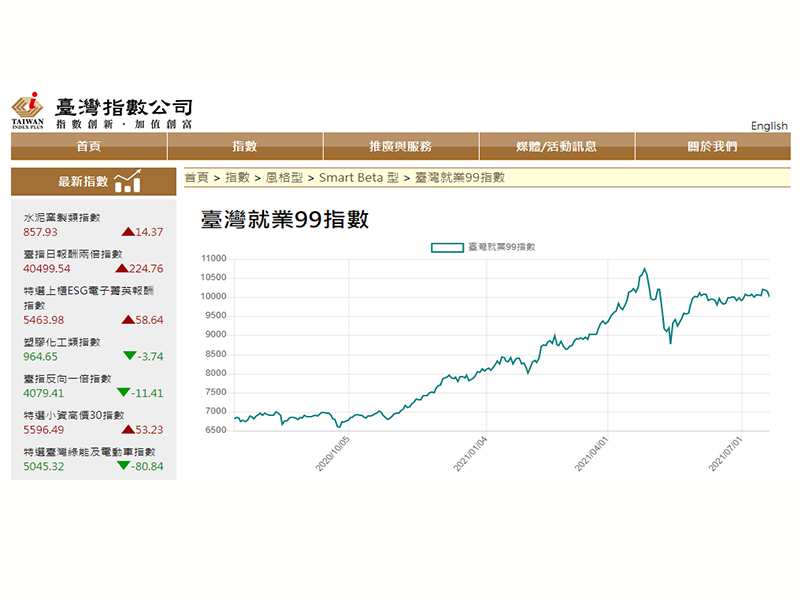This screenshot has width=800, height=600.
Task: Open the 媒體/活動訊息 menu
Action: pos(557,146)
